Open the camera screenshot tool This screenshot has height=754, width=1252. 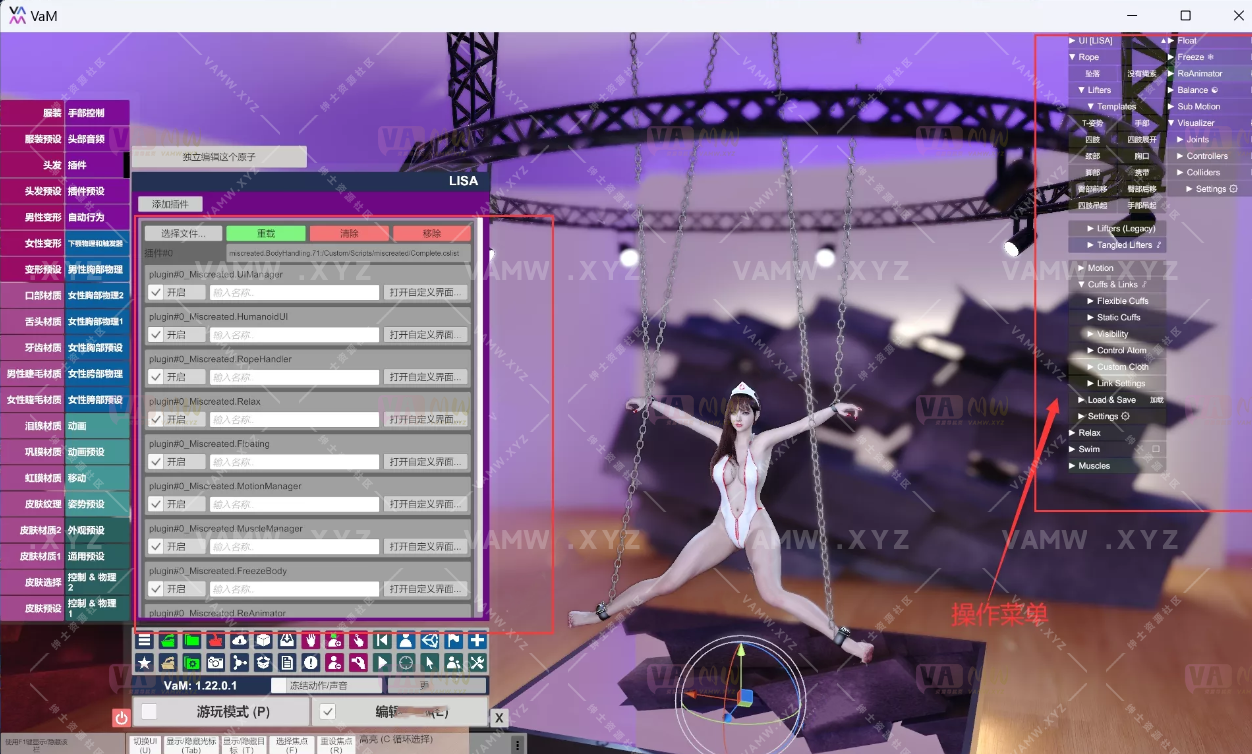coord(215,662)
